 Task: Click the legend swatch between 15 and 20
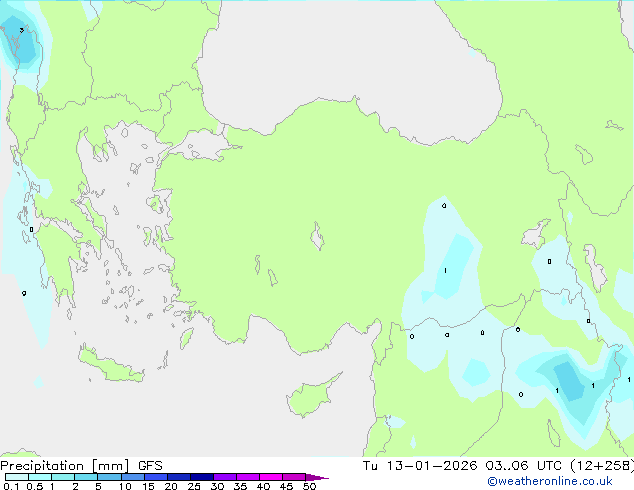[x=156, y=477]
